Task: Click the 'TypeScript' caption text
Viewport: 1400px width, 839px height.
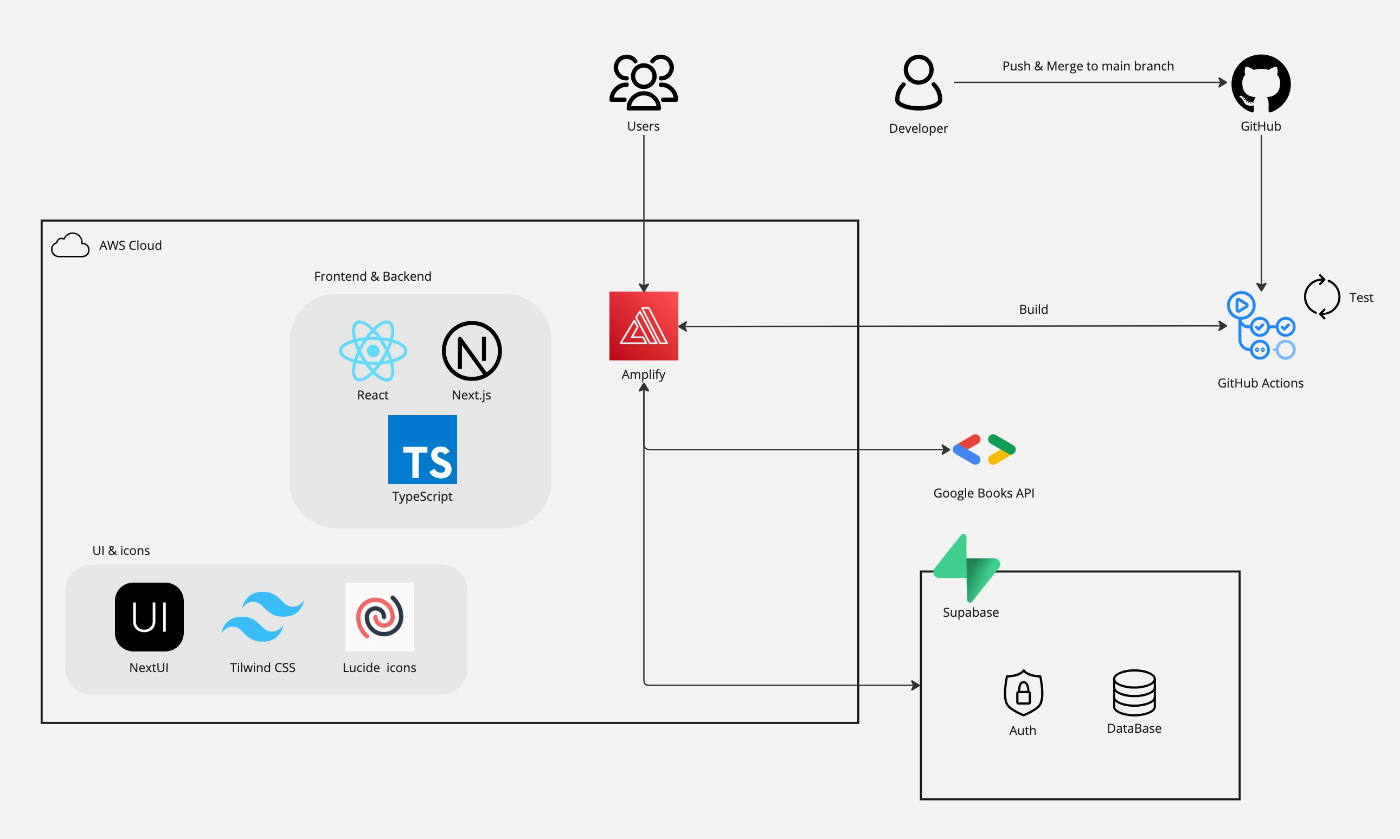Action: 422,496
